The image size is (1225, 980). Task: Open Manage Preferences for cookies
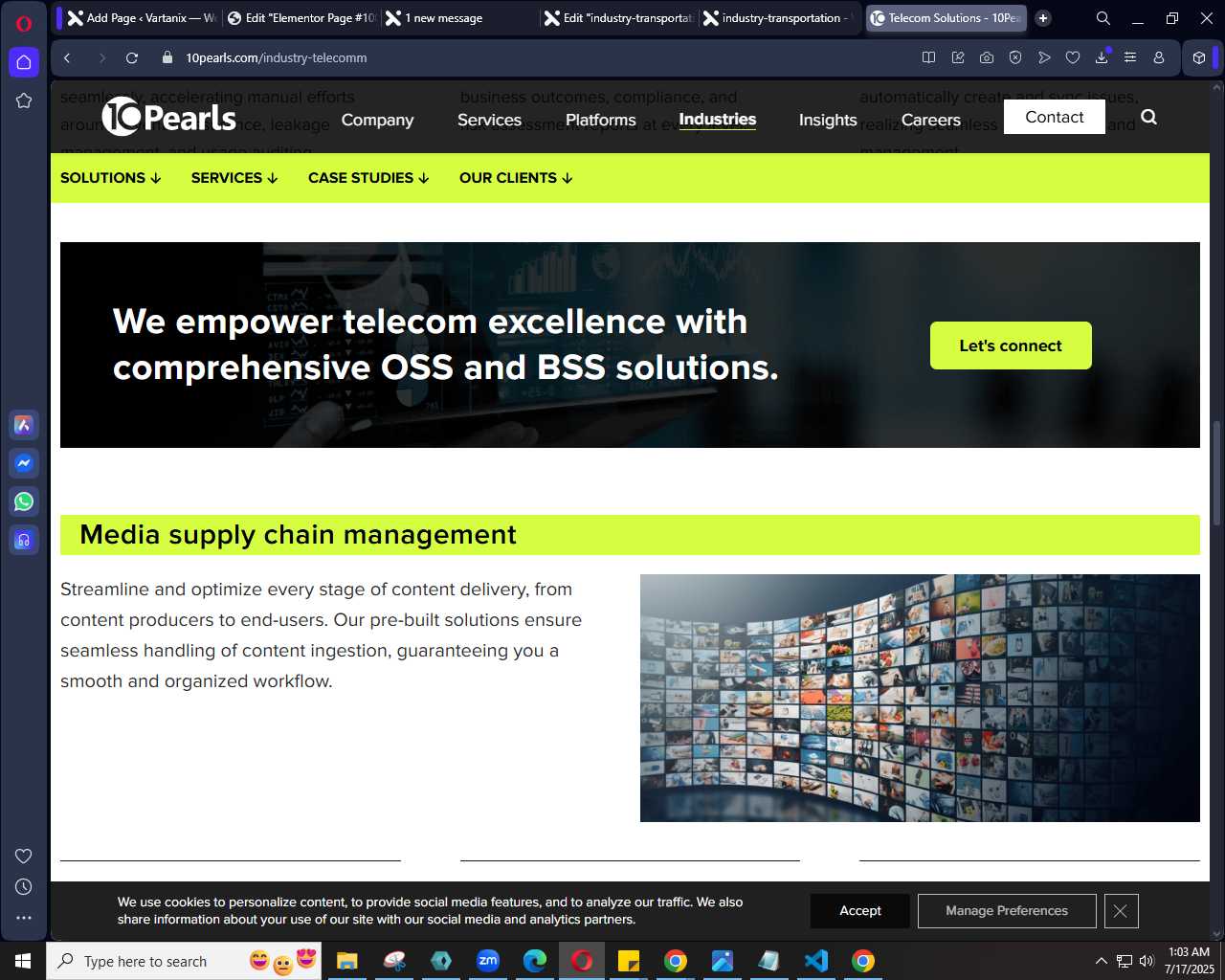click(1007, 911)
